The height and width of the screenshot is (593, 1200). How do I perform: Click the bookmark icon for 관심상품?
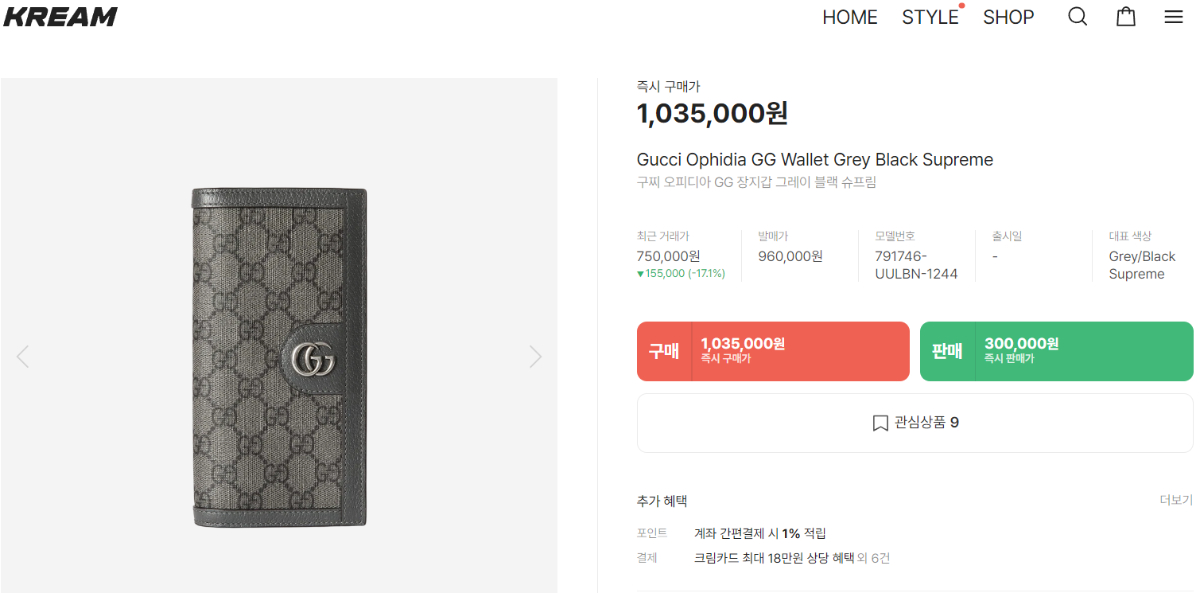pyautogui.click(x=880, y=423)
